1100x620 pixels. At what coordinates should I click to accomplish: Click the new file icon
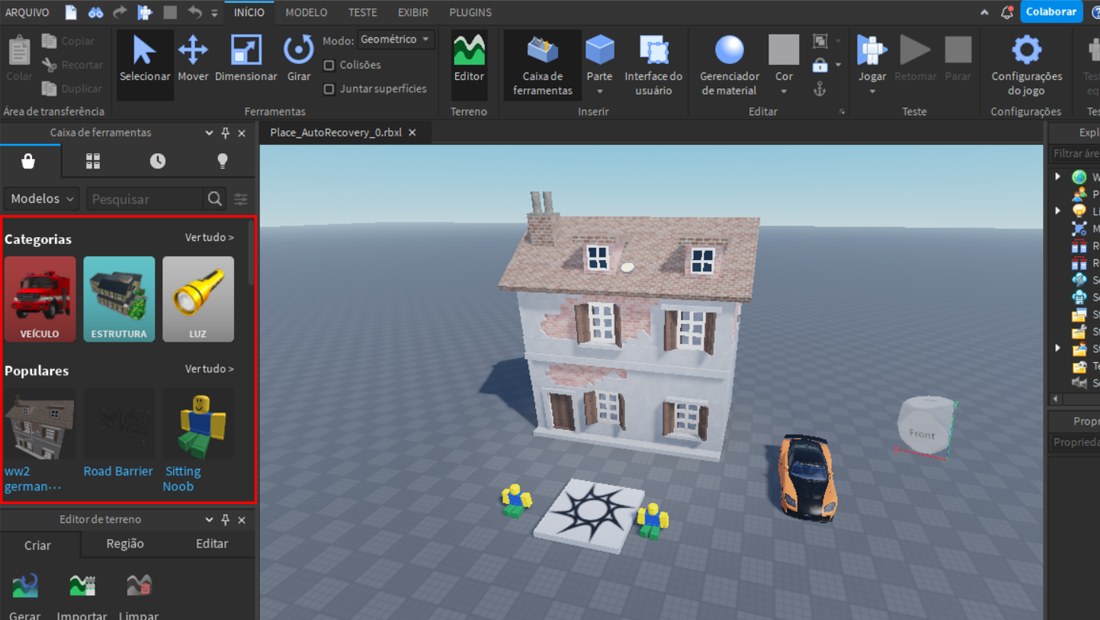pos(71,12)
